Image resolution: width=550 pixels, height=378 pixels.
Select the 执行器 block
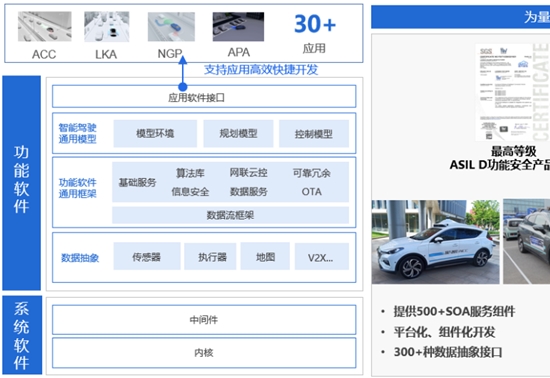(210, 257)
